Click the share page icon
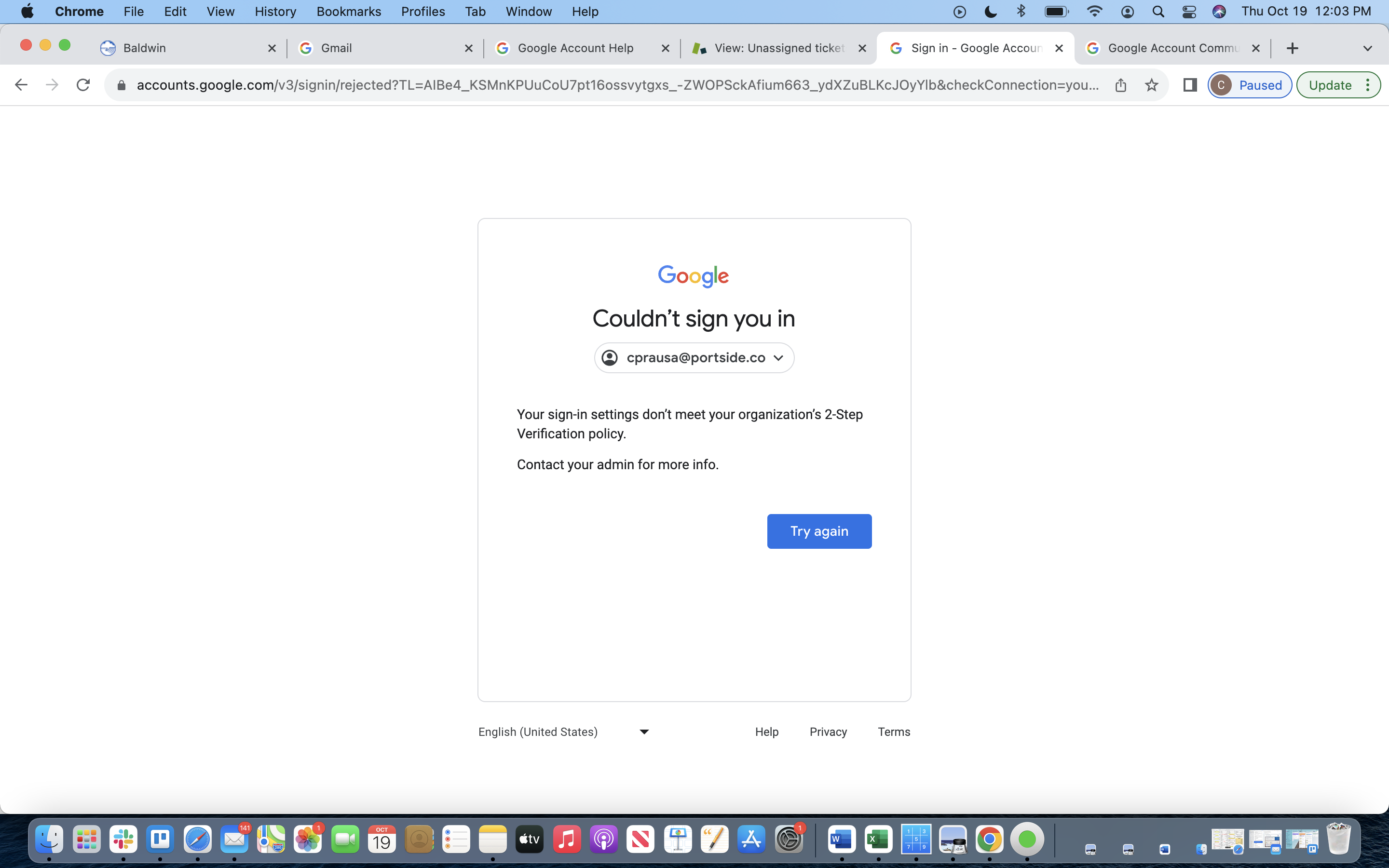Image resolution: width=1389 pixels, height=868 pixels. click(x=1120, y=85)
